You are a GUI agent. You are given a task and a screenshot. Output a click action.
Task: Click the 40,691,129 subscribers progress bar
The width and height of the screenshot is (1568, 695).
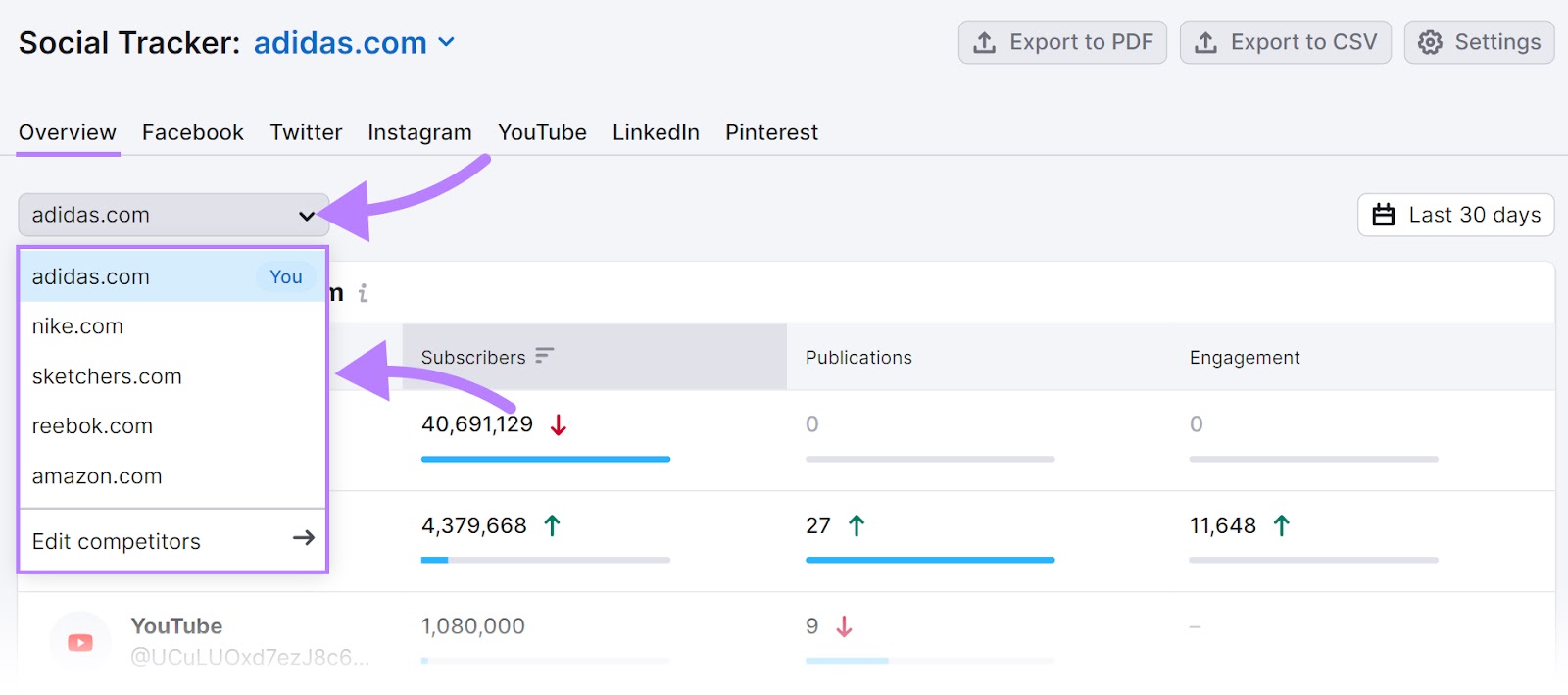point(545,459)
